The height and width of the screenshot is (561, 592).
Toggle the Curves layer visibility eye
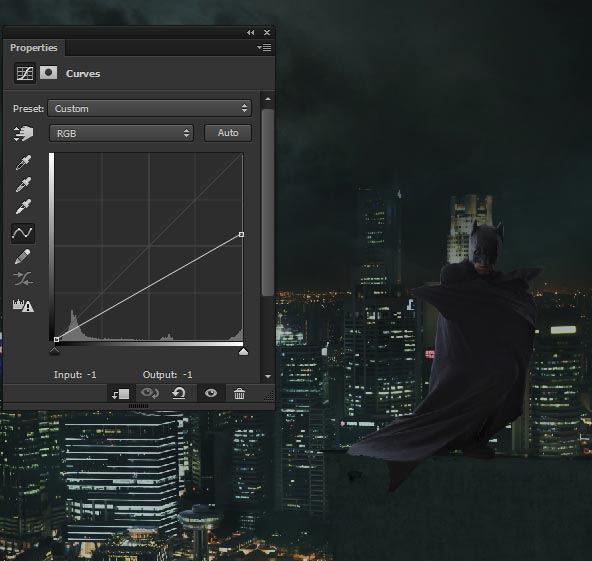click(x=211, y=393)
